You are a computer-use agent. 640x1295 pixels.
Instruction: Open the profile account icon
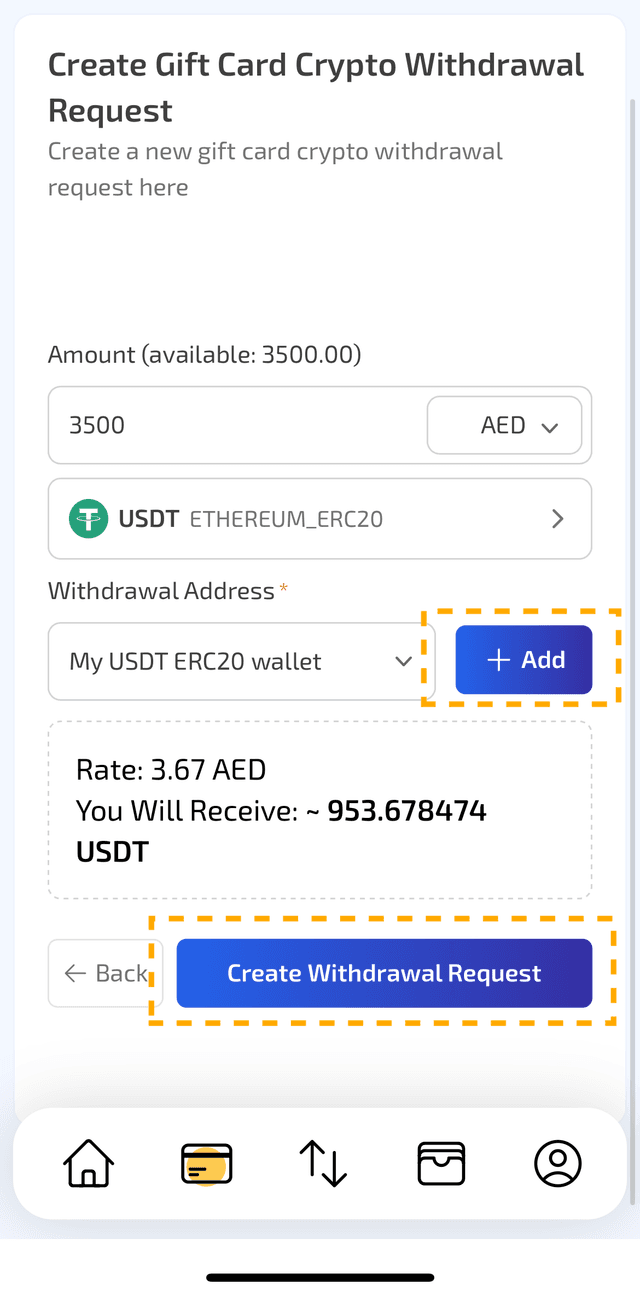coord(558,1163)
